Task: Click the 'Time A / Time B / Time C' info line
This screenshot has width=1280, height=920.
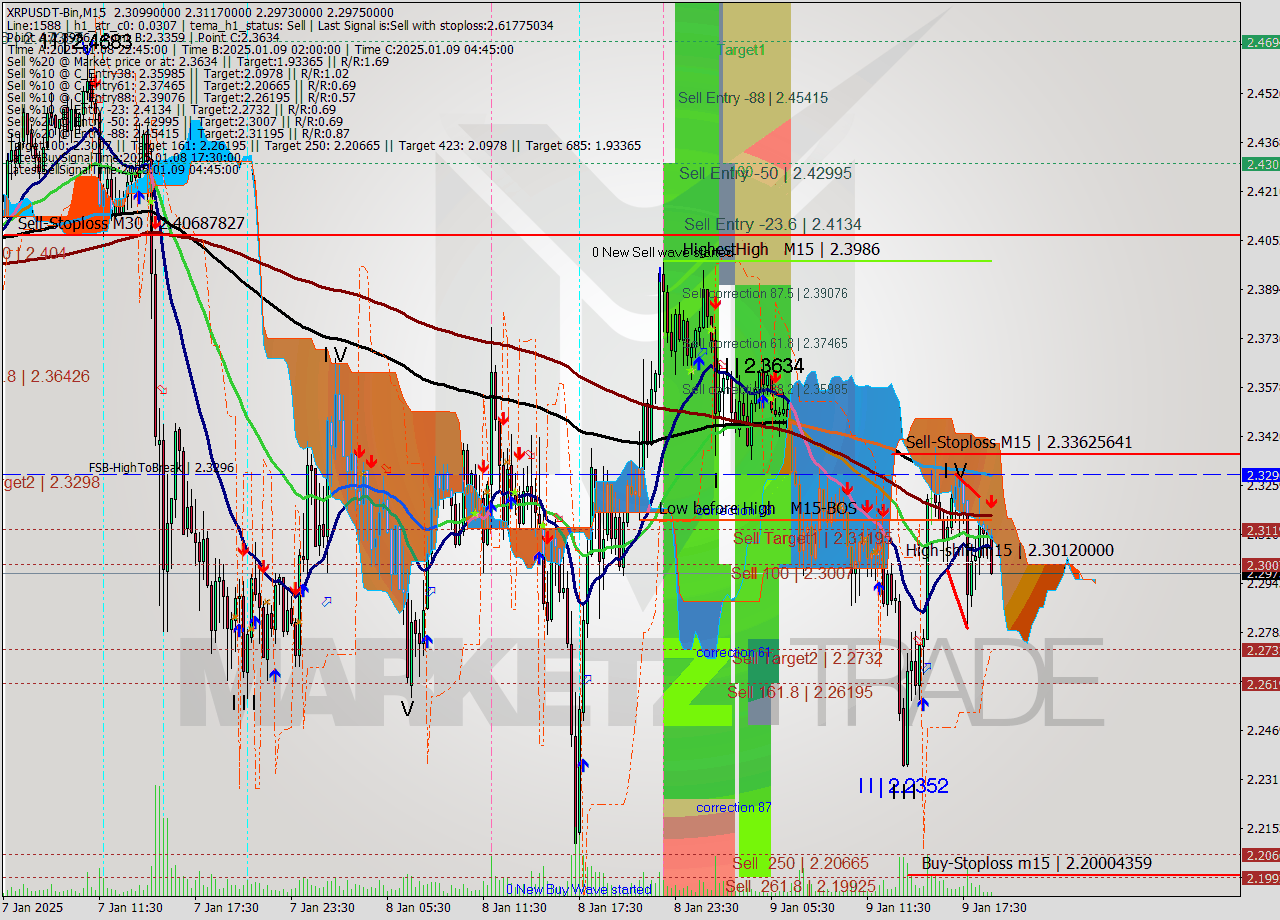Action: pyautogui.click(x=261, y=49)
